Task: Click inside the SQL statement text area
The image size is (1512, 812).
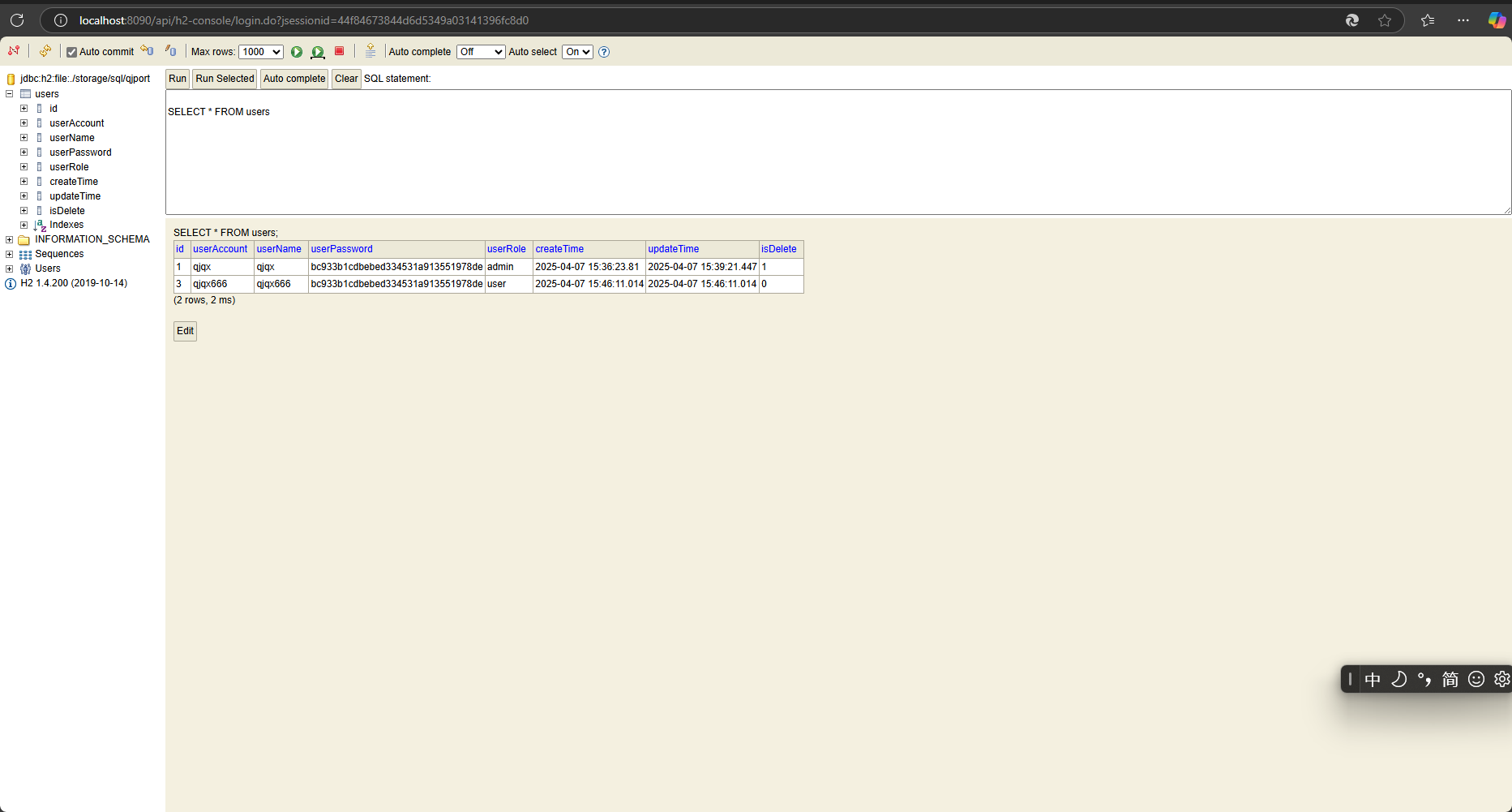Action: (x=838, y=153)
